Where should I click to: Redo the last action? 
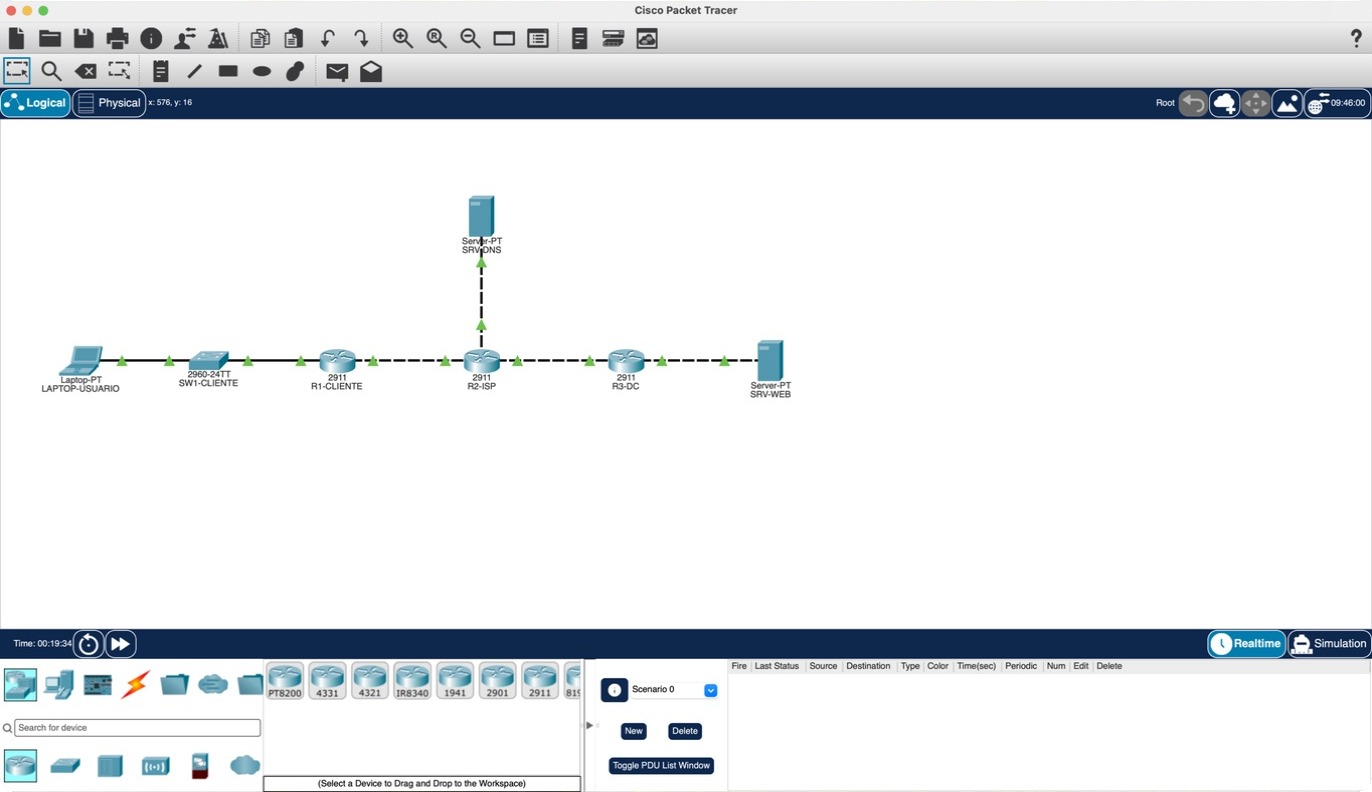tap(361, 39)
